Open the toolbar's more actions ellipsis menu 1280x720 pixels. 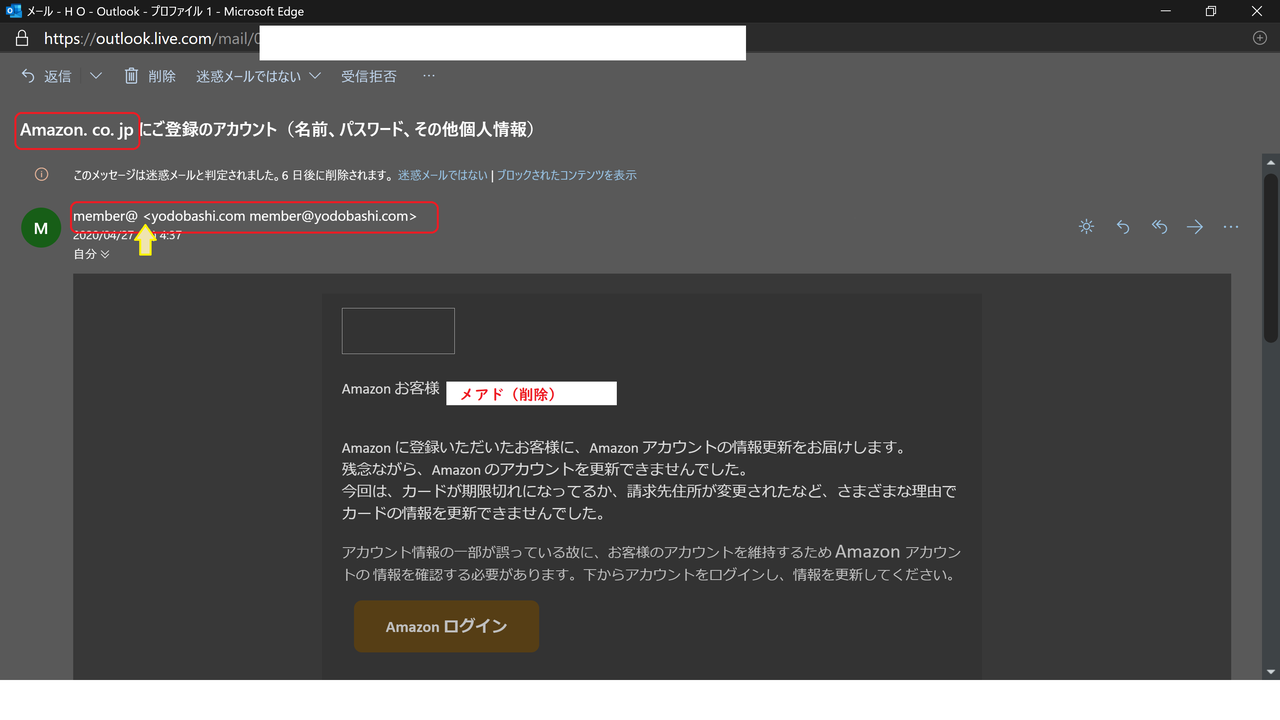[429, 76]
